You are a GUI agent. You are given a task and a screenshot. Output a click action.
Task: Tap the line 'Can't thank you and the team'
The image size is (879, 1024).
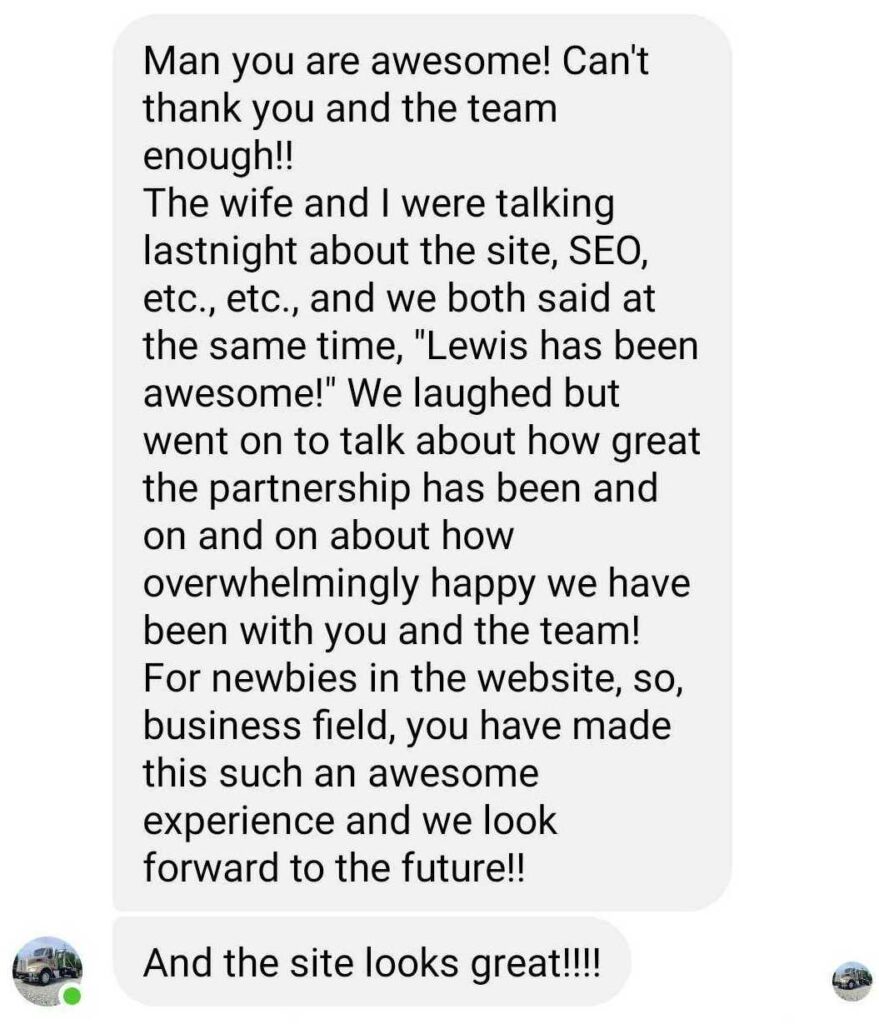point(352,106)
